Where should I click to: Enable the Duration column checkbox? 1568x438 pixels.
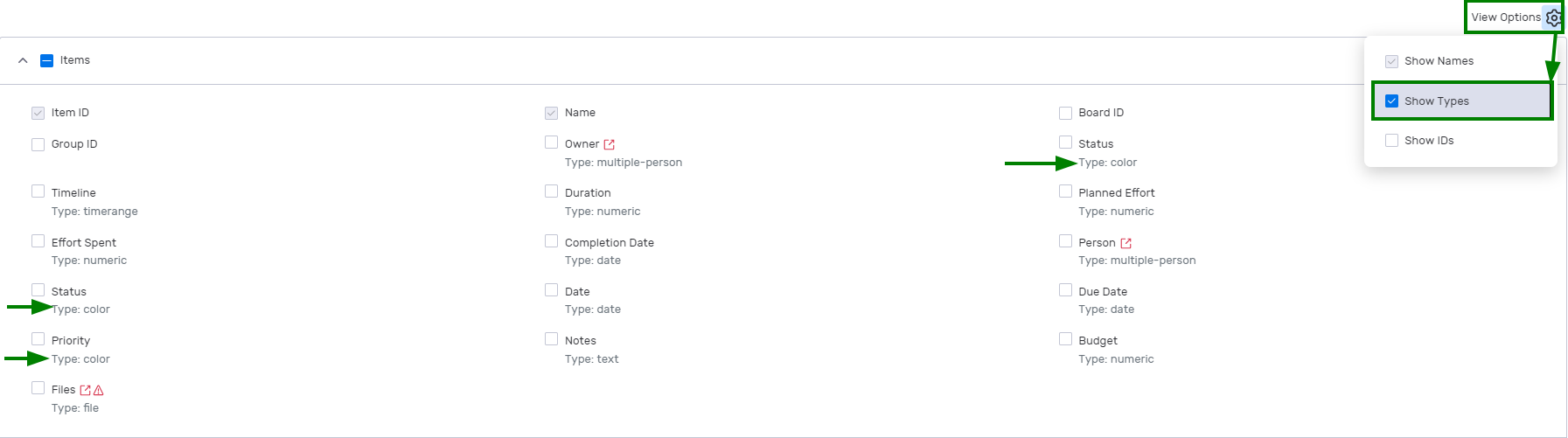551,191
